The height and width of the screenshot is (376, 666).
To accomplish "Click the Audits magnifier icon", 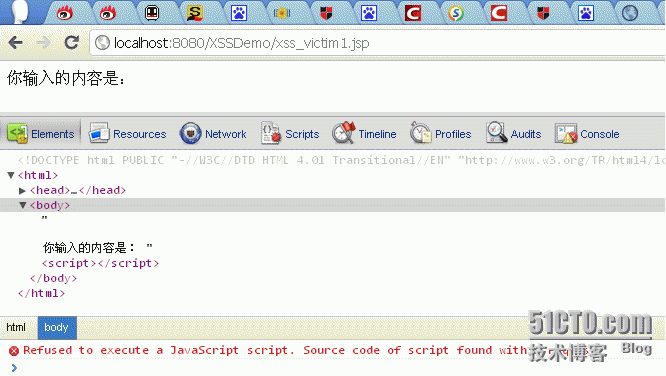I will 497,133.
